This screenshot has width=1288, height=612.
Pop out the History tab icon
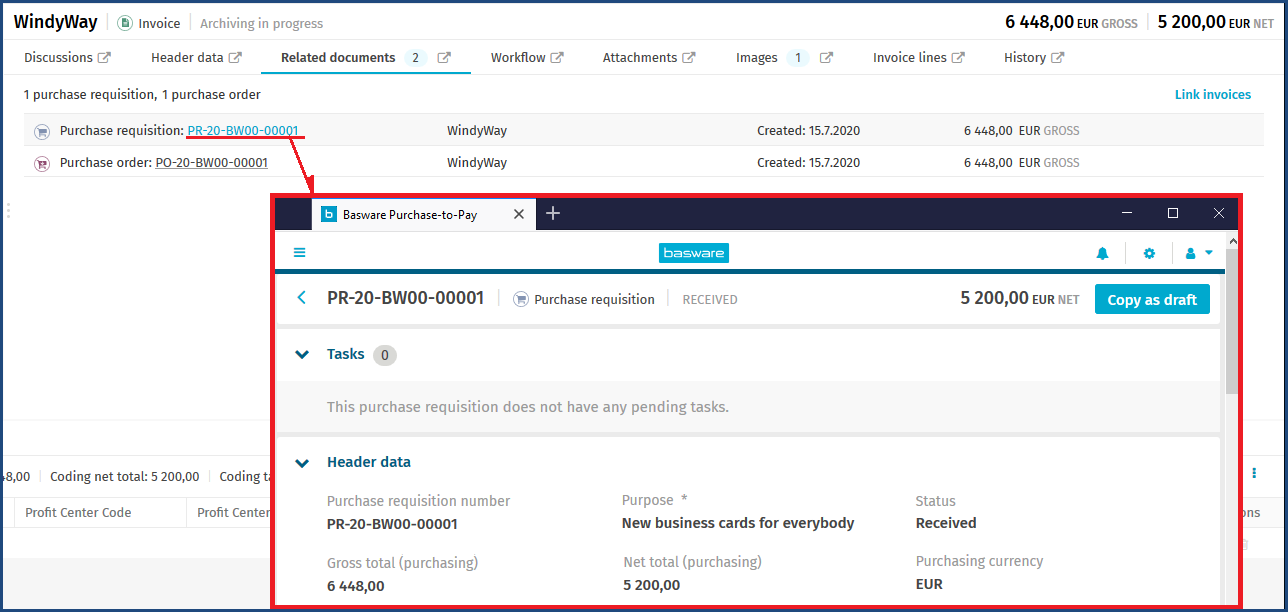click(x=1058, y=58)
